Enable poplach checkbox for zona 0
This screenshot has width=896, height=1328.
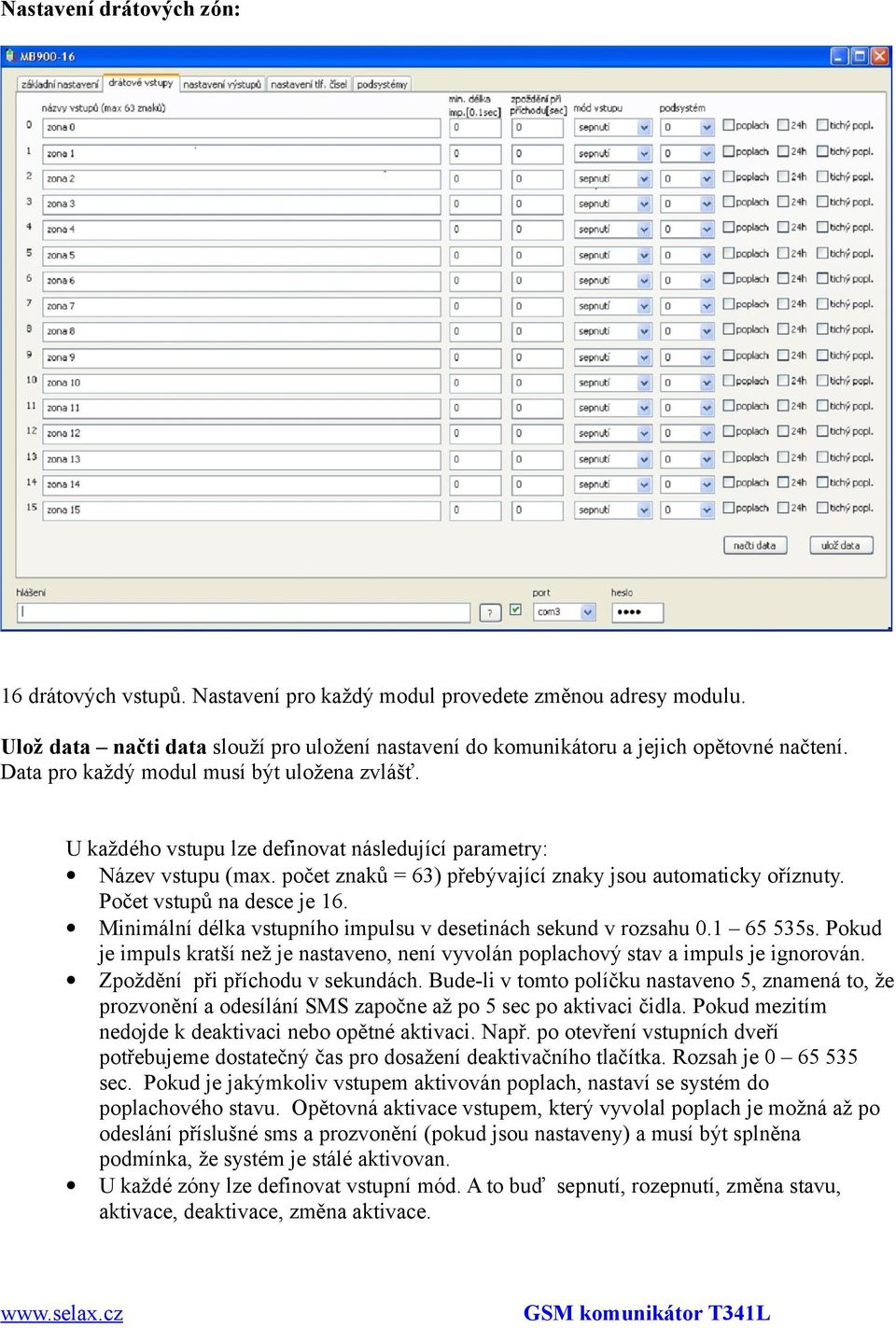point(729,125)
